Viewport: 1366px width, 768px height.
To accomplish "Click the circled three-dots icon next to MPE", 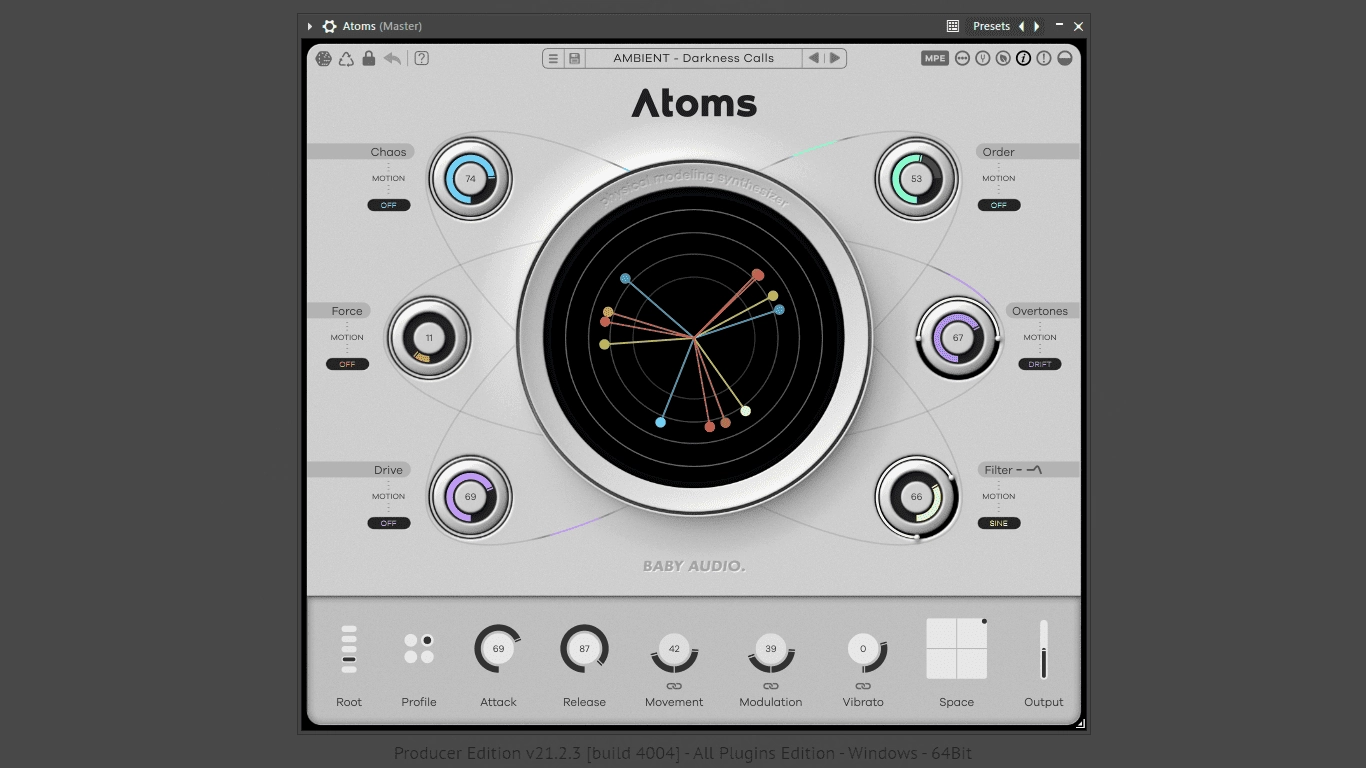I will [963, 58].
